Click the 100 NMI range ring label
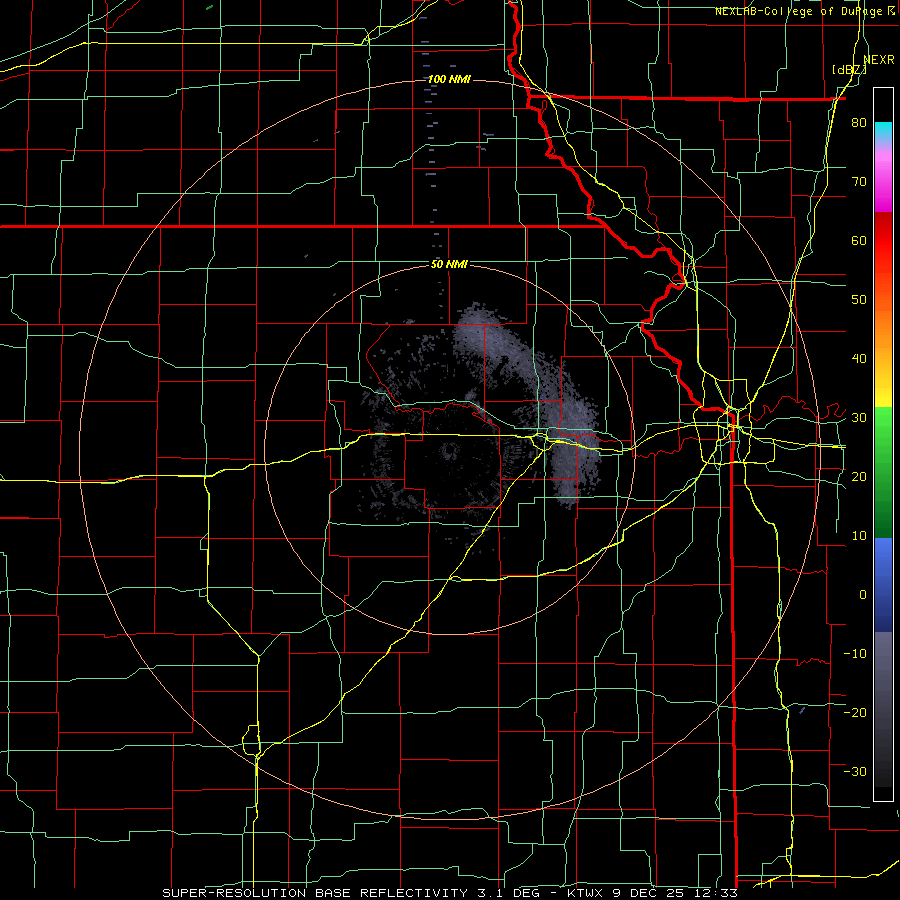 (449, 79)
